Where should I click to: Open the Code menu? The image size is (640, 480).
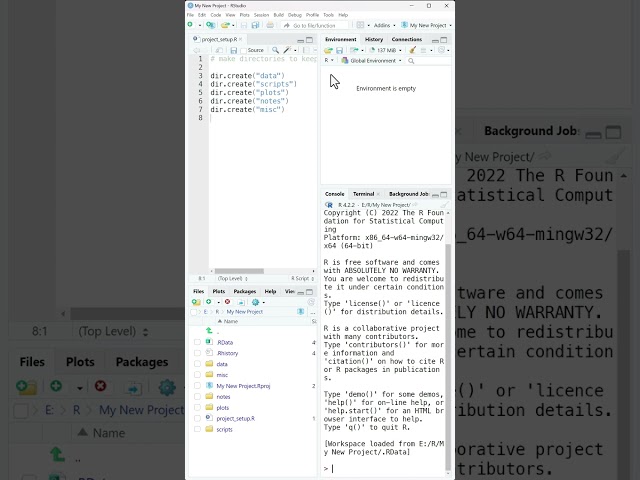coord(216,15)
